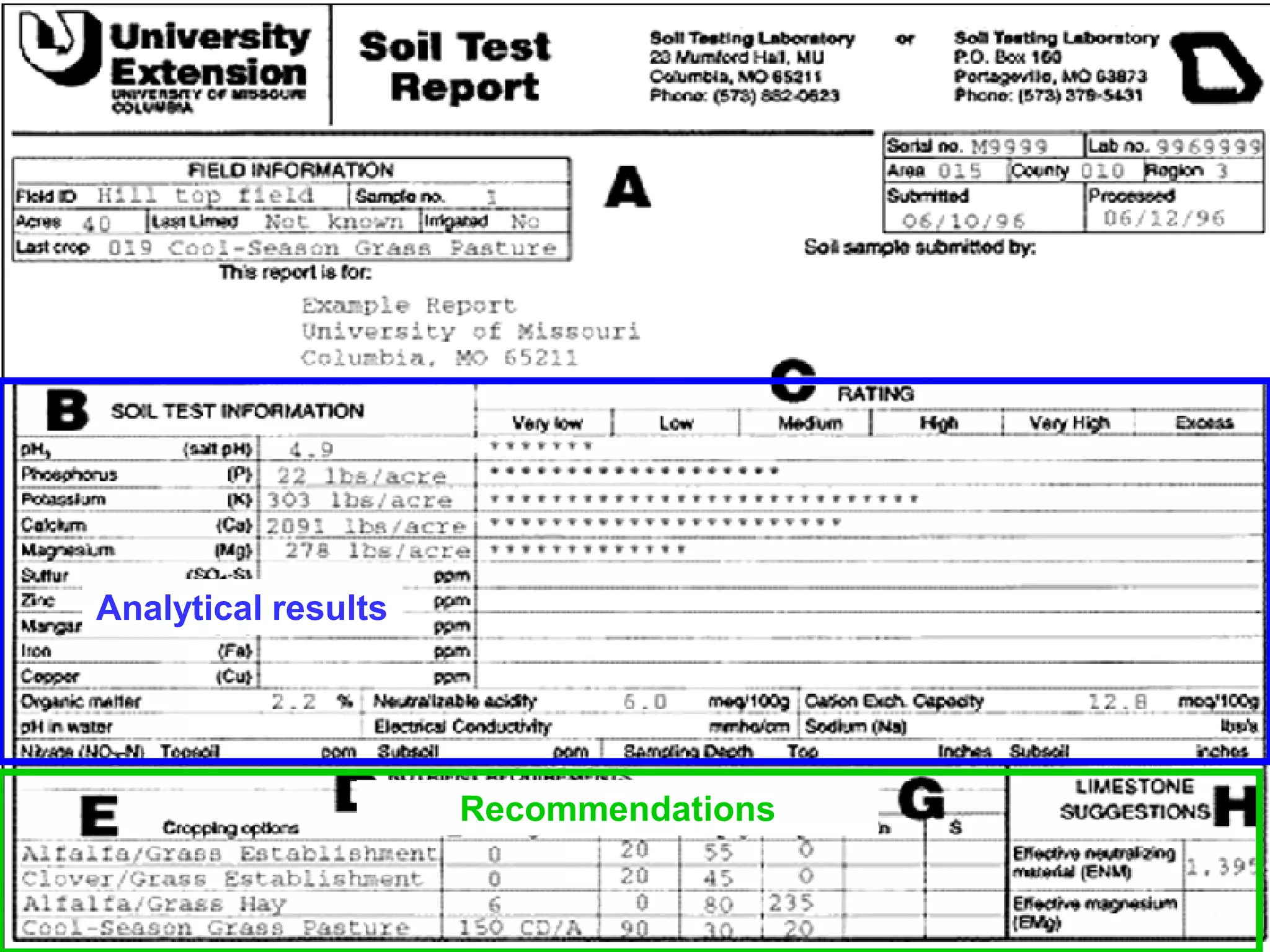Click the Portageville lab P.O. Box line
1270x952 pixels.
pyautogui.click(x=1008, y=57)
